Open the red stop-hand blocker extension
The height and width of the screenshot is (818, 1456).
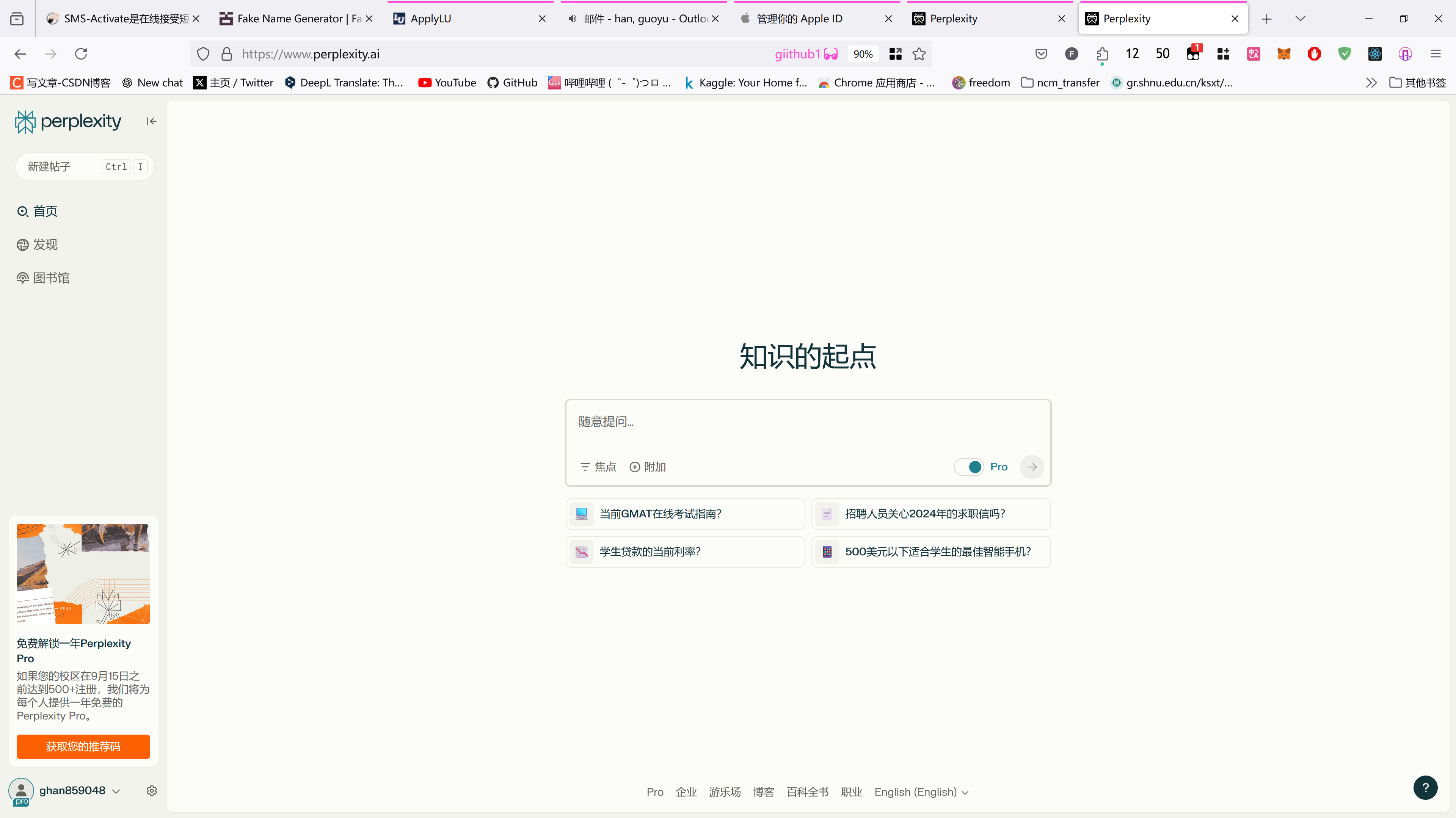pos(1313,54)
